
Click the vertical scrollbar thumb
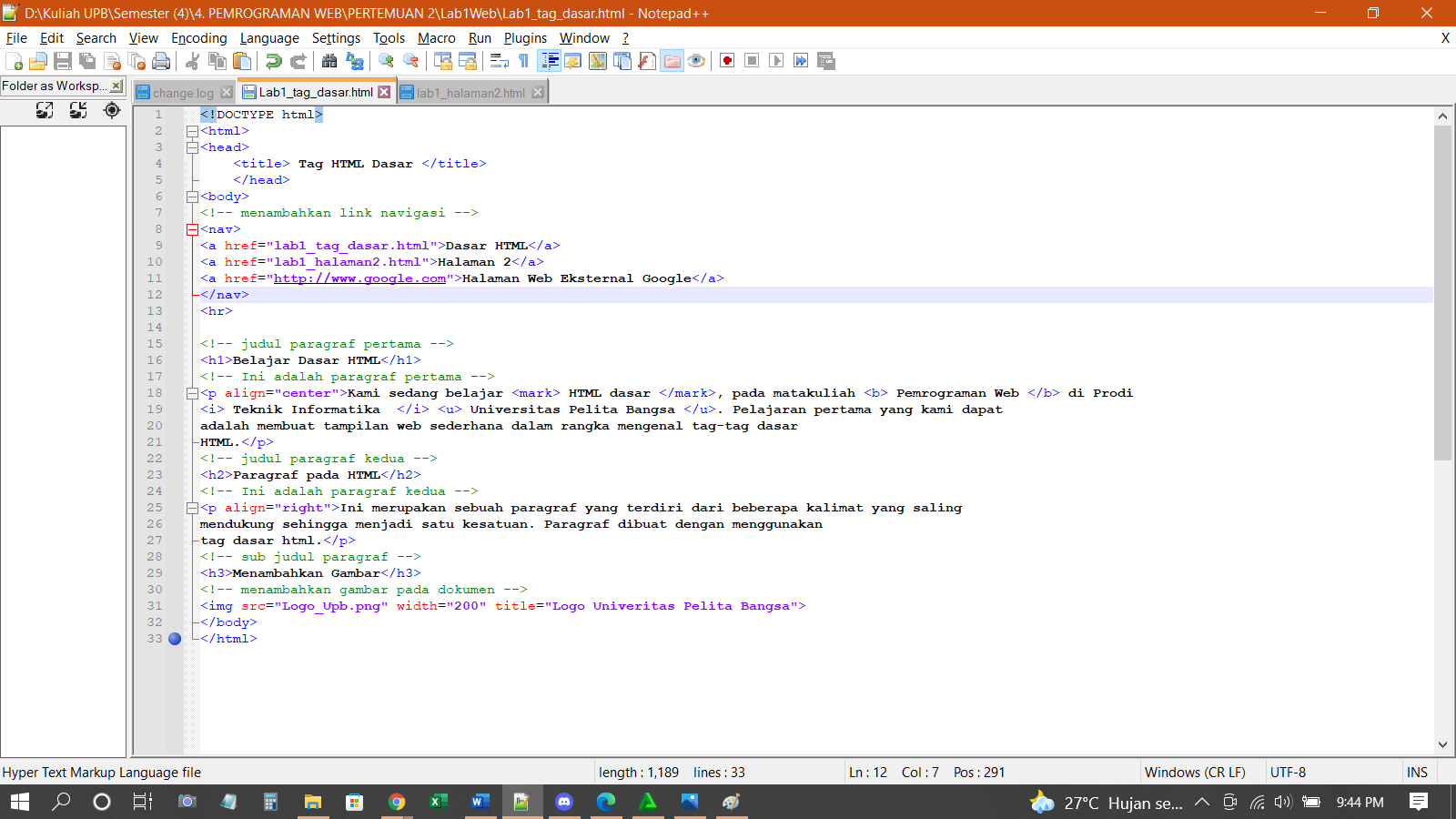click(x=1442, y=293)
